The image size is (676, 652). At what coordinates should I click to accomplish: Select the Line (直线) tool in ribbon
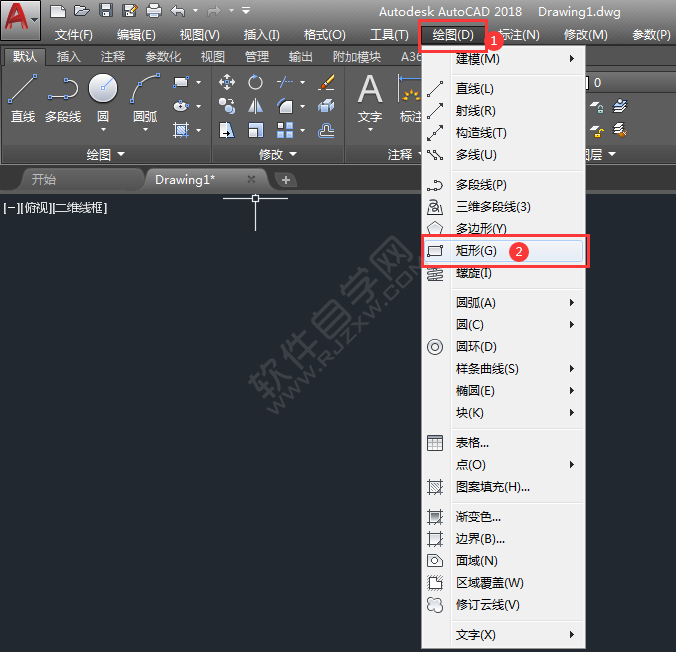pyautogui.click(x=23, y=99)
